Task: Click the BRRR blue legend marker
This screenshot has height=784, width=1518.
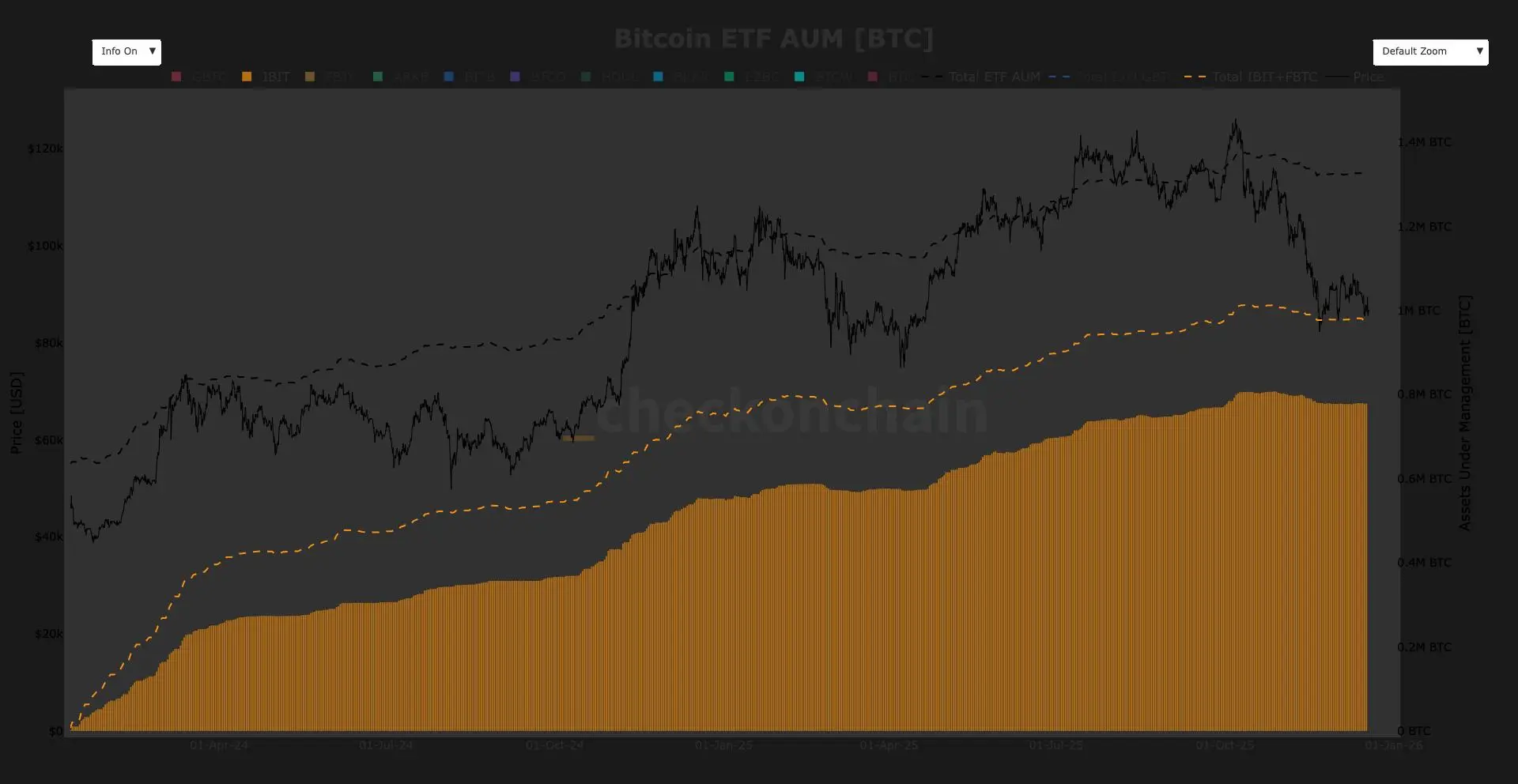Action: coord(658,77)
